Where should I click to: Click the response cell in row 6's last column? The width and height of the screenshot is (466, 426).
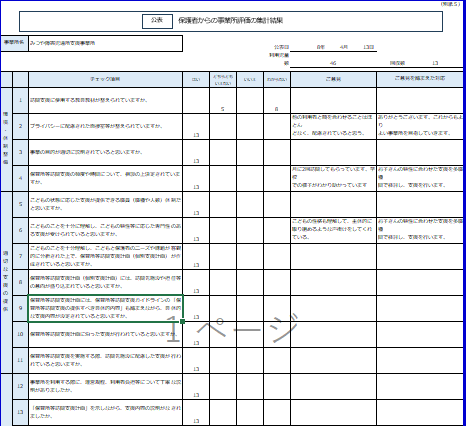coord(420,230)
